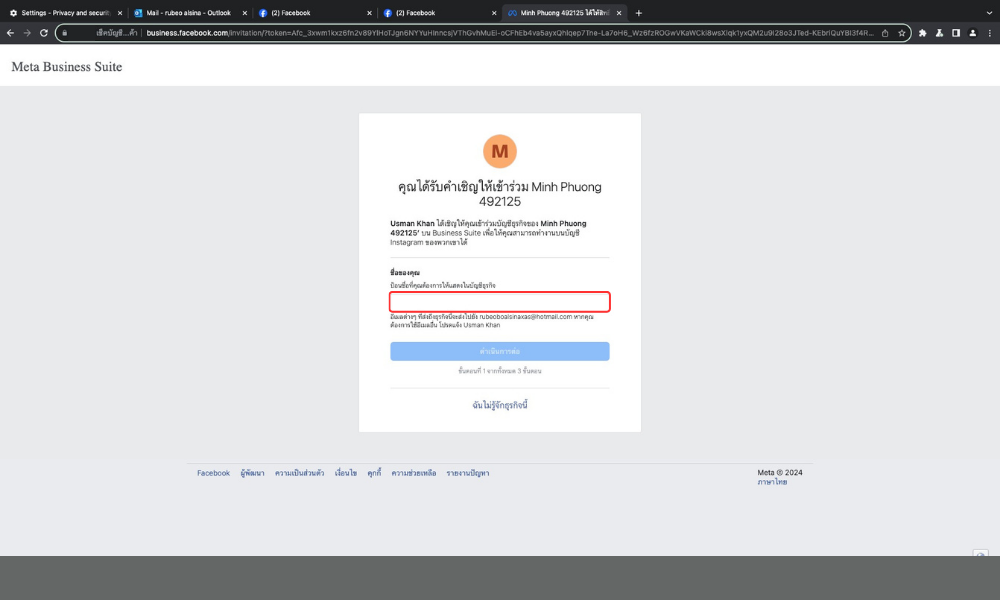Close the Minh Phuong 492125 tab
1000x600 pixels.
[619, 13]
